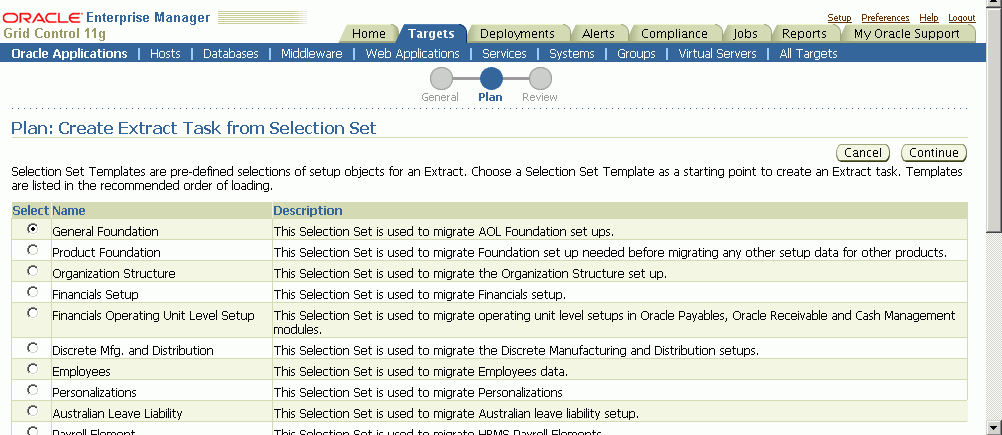
Task: Go to the Databases subtab
Action: [x=231, y=54]
